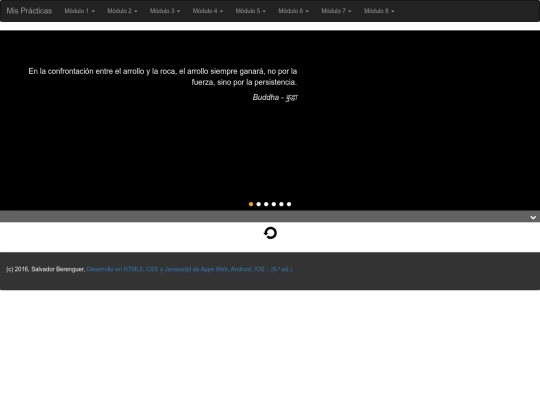Select the fifth carousel indicator dot
The height and width of the screenshot is (405, 540).
pos(281,204)
